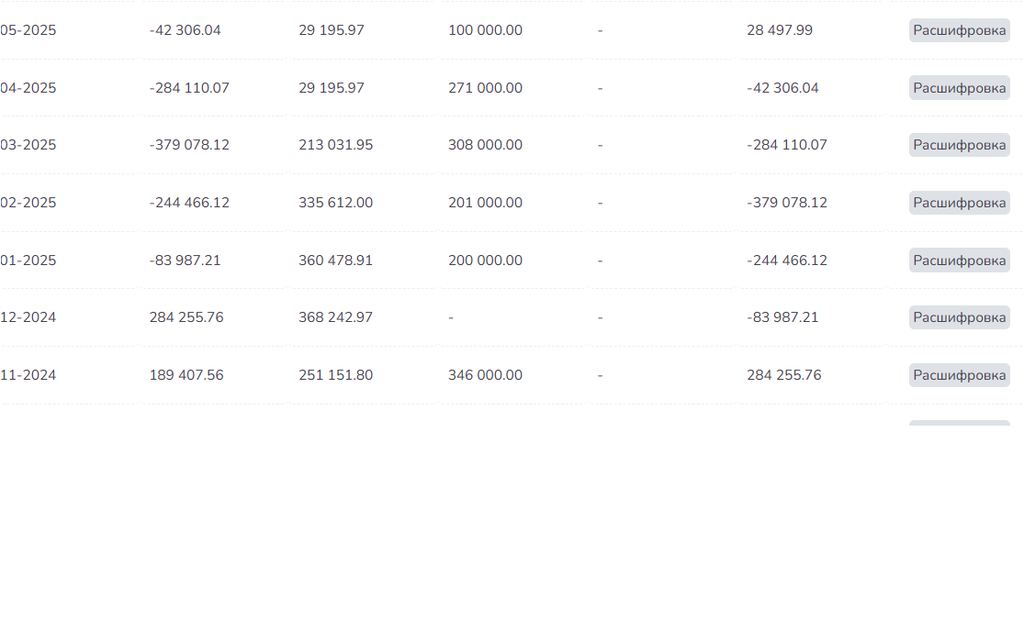Image resolution: width=1024 pixels, height=643 pixels.
Task: Select the 251 151.80 amount
Action: tap(335, 375)
